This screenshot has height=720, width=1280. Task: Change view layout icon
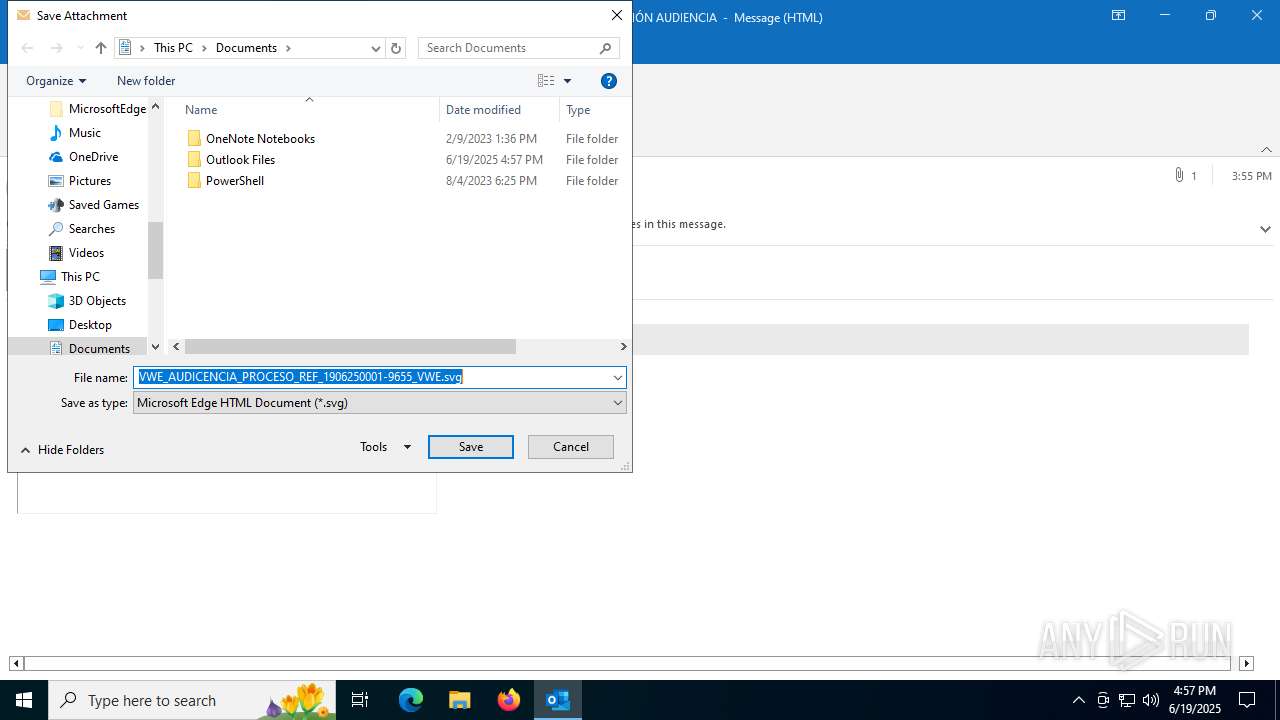(x=546, y=81)
